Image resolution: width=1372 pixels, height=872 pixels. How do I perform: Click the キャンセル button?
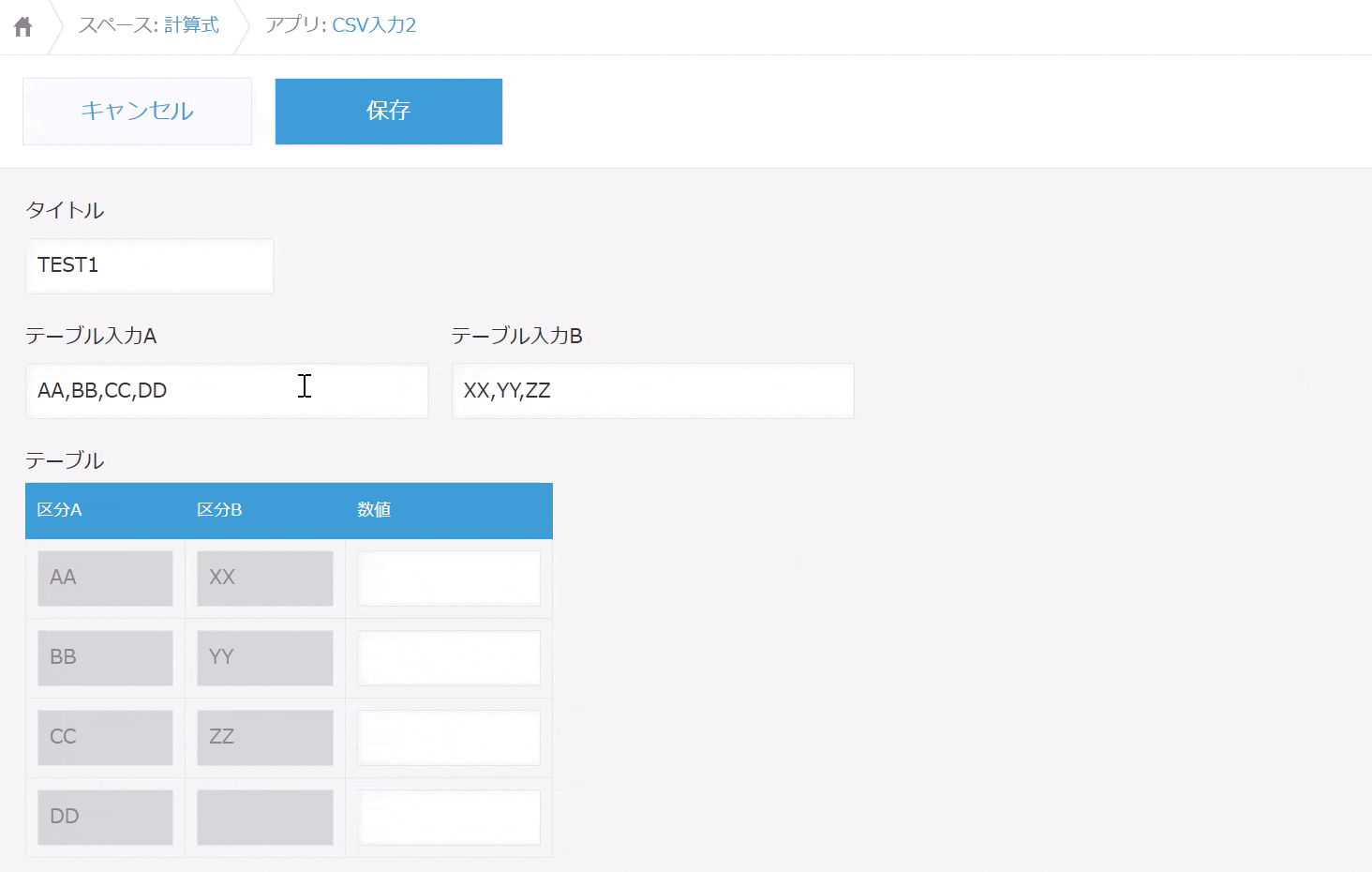point(138,112)
